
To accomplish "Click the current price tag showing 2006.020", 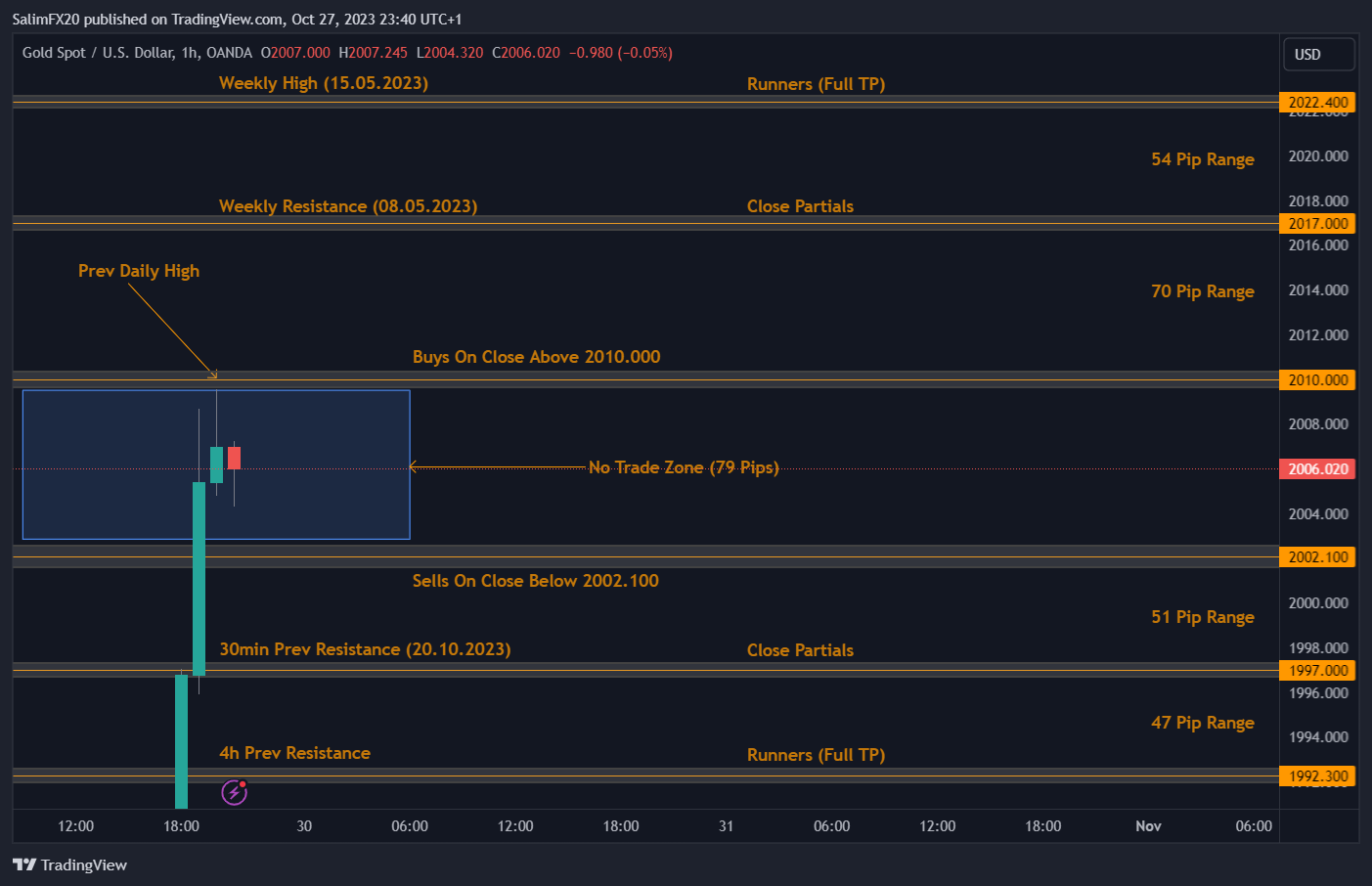I will pos(1317,467).
